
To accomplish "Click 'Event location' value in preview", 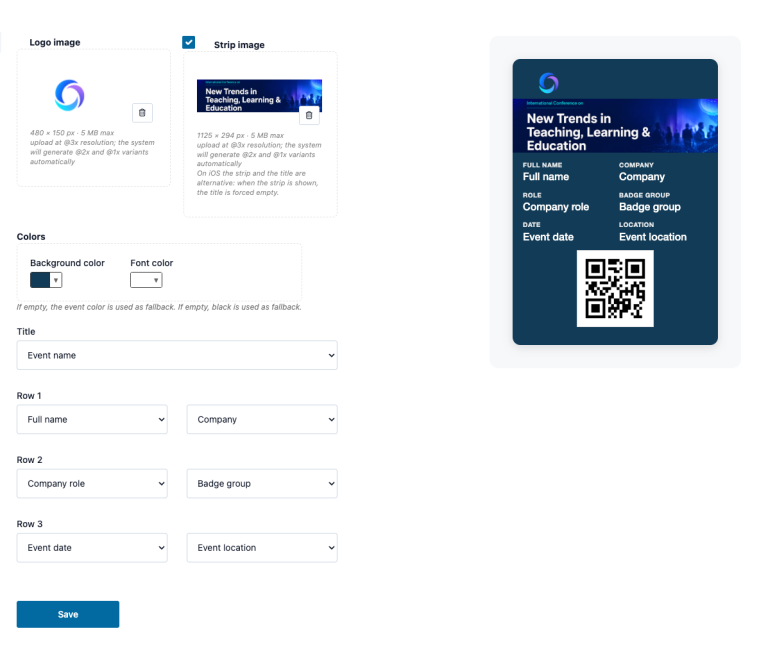I will pos(652,237).
